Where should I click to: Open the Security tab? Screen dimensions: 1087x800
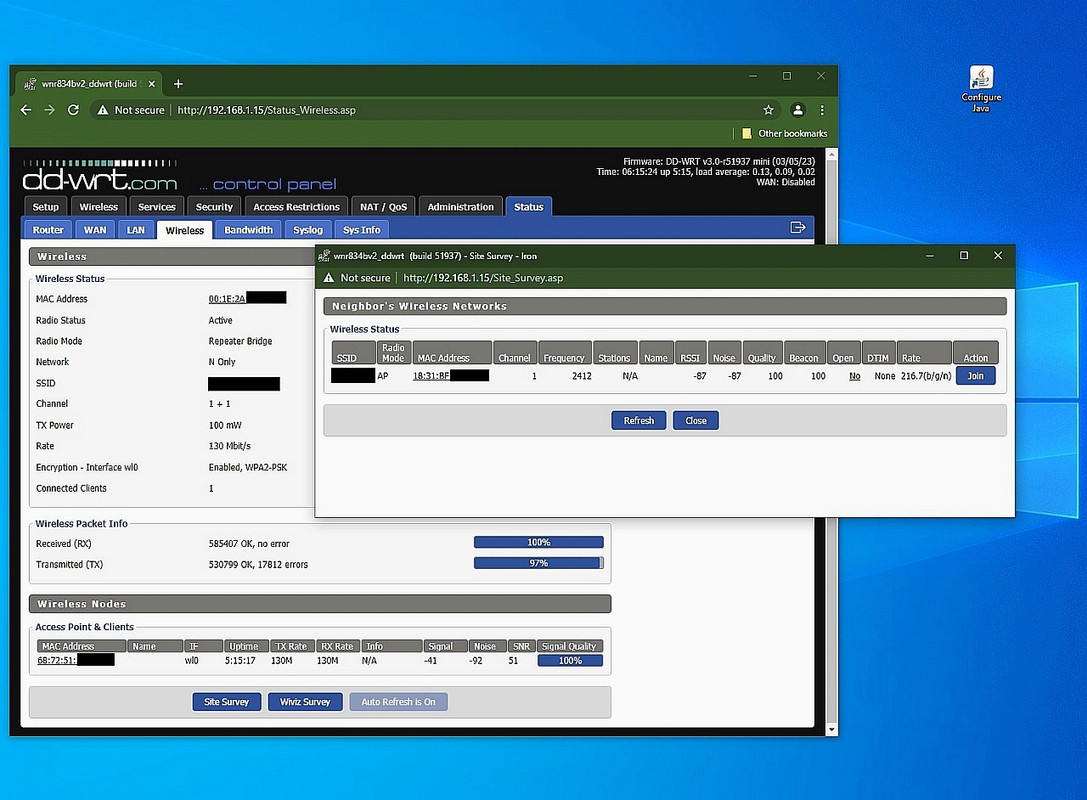click(214, 207)
